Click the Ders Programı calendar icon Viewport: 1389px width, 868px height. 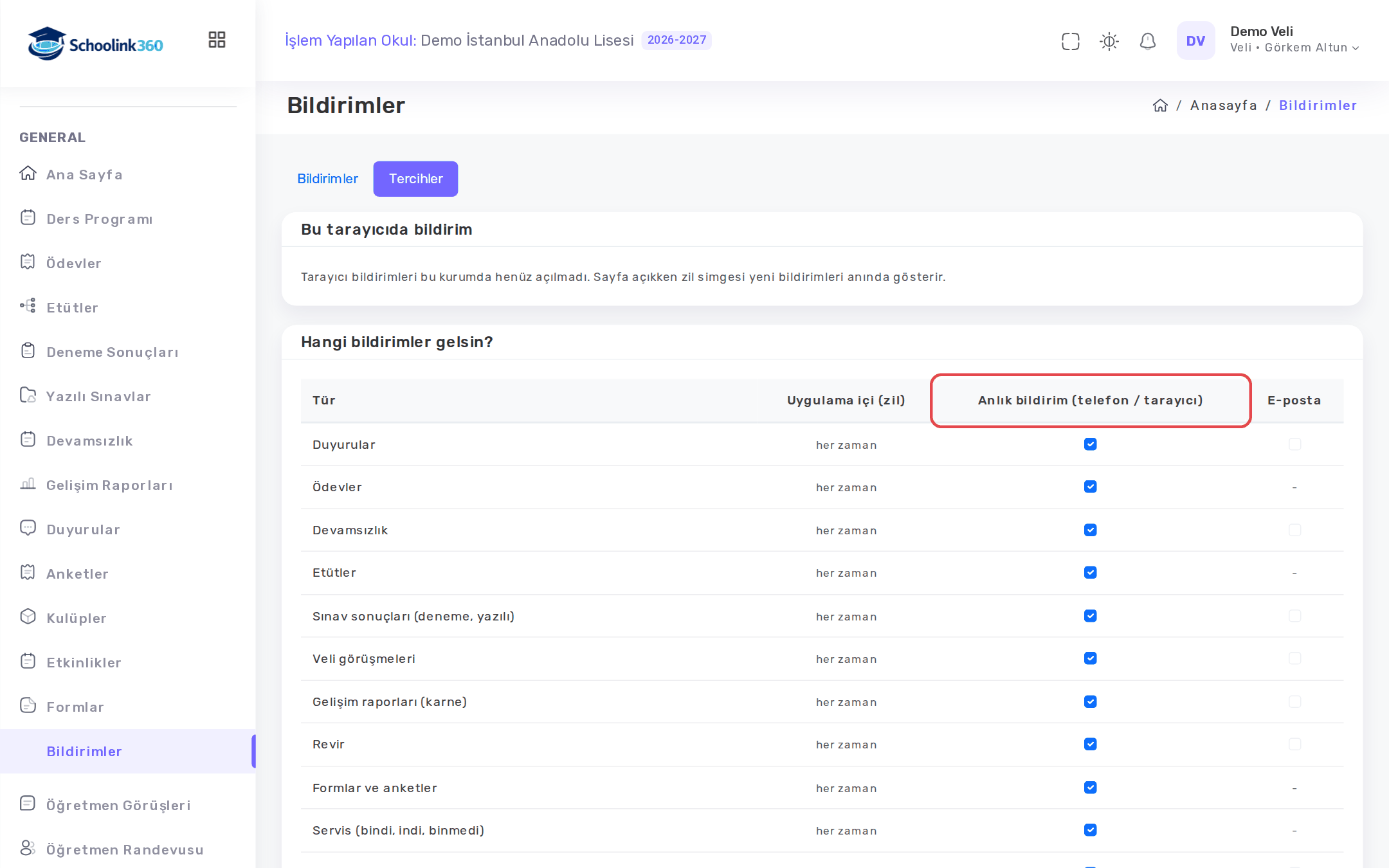28,218
